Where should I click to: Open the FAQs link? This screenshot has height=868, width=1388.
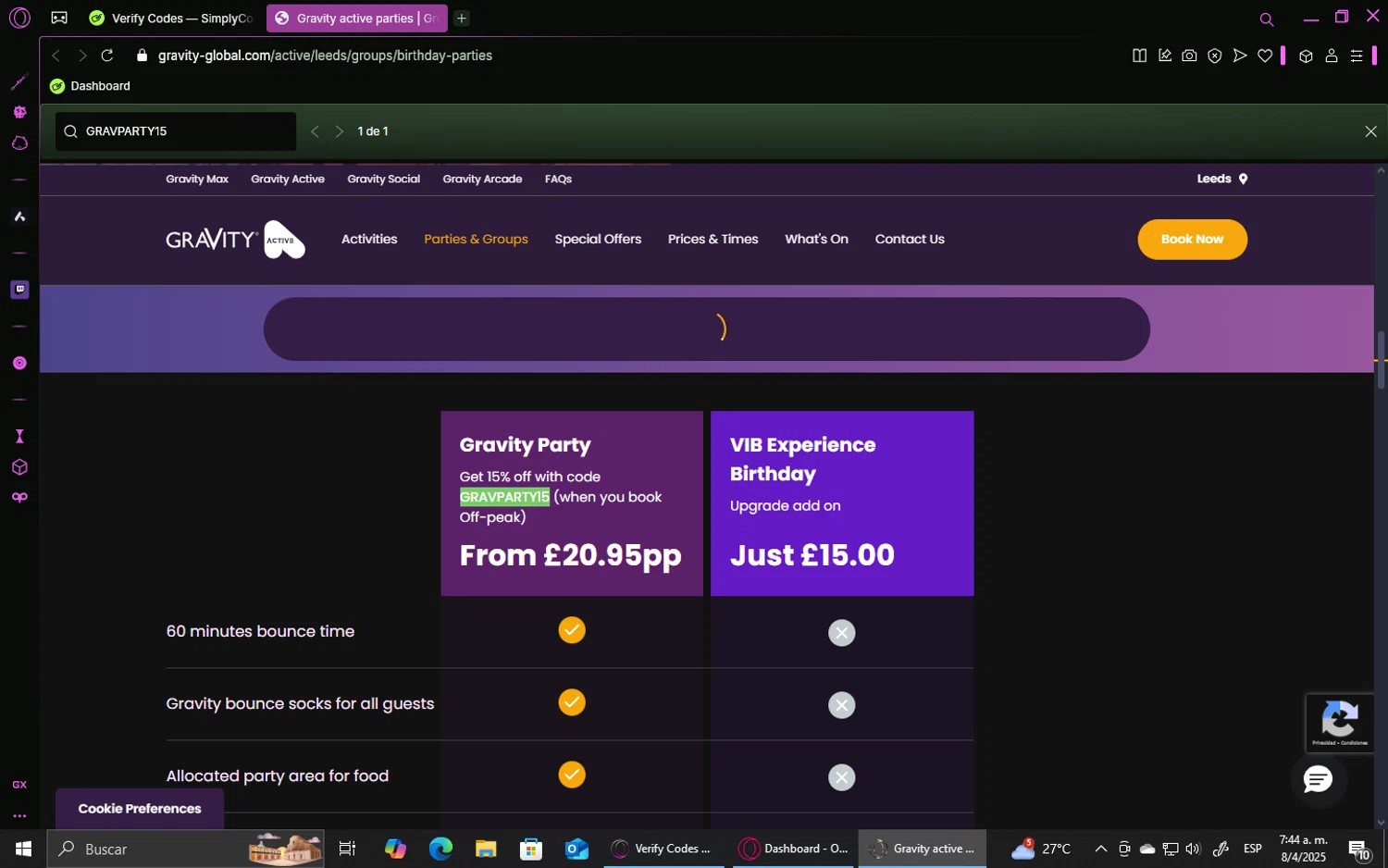pyautogui.click(x=558, y=179)
